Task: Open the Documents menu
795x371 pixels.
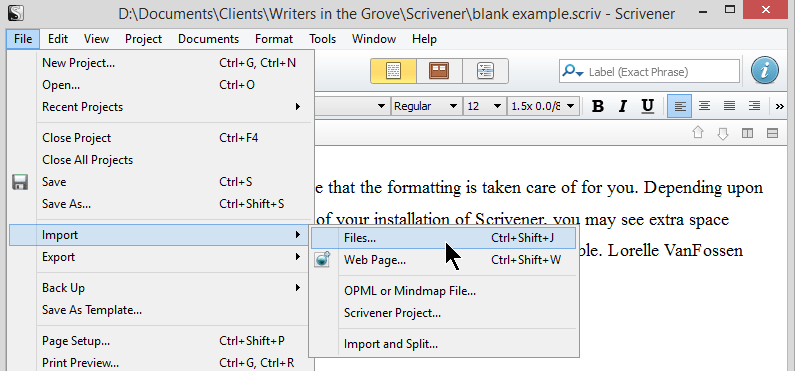Action: (208, 39)
